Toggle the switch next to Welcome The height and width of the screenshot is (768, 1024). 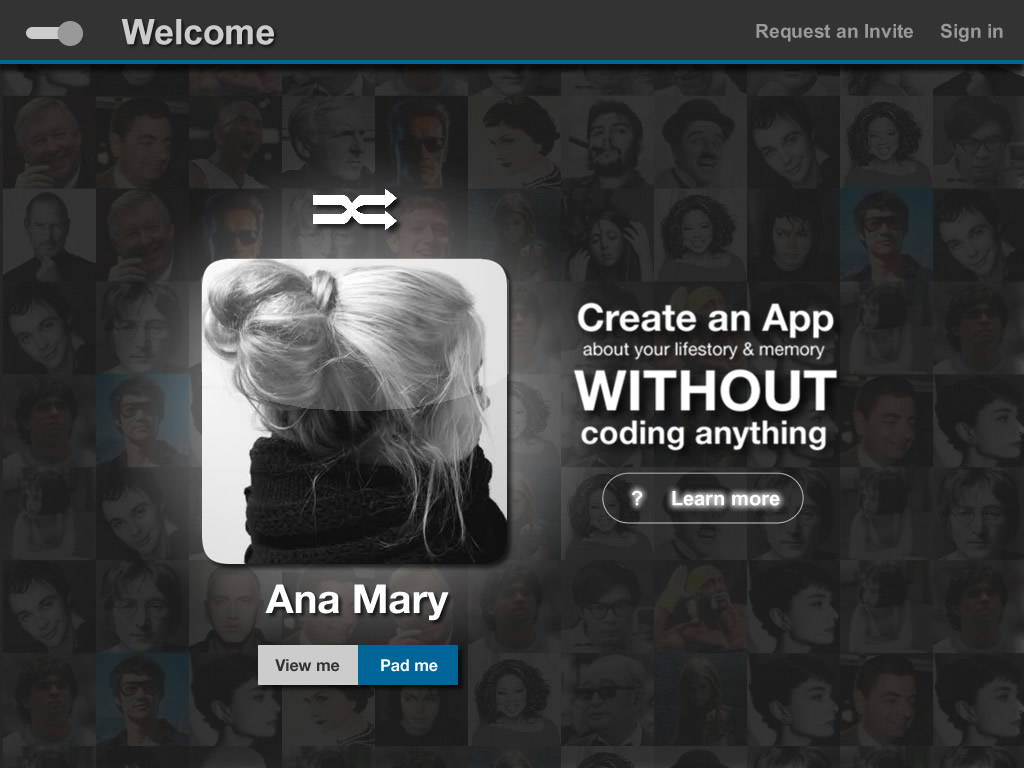[x=55, y=33]
